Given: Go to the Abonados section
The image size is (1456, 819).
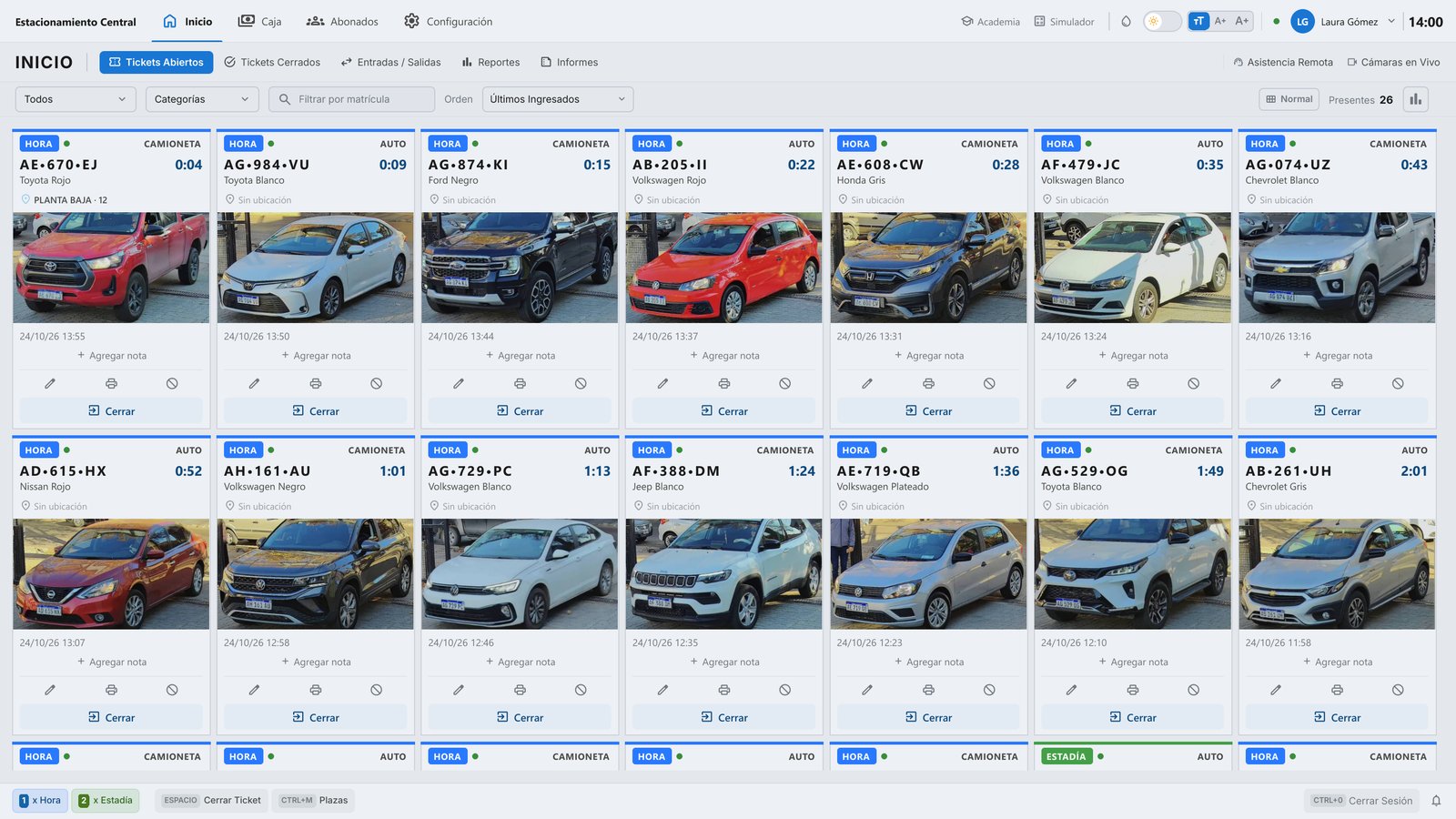Looking at the screenshot, I should coord(342,22).
